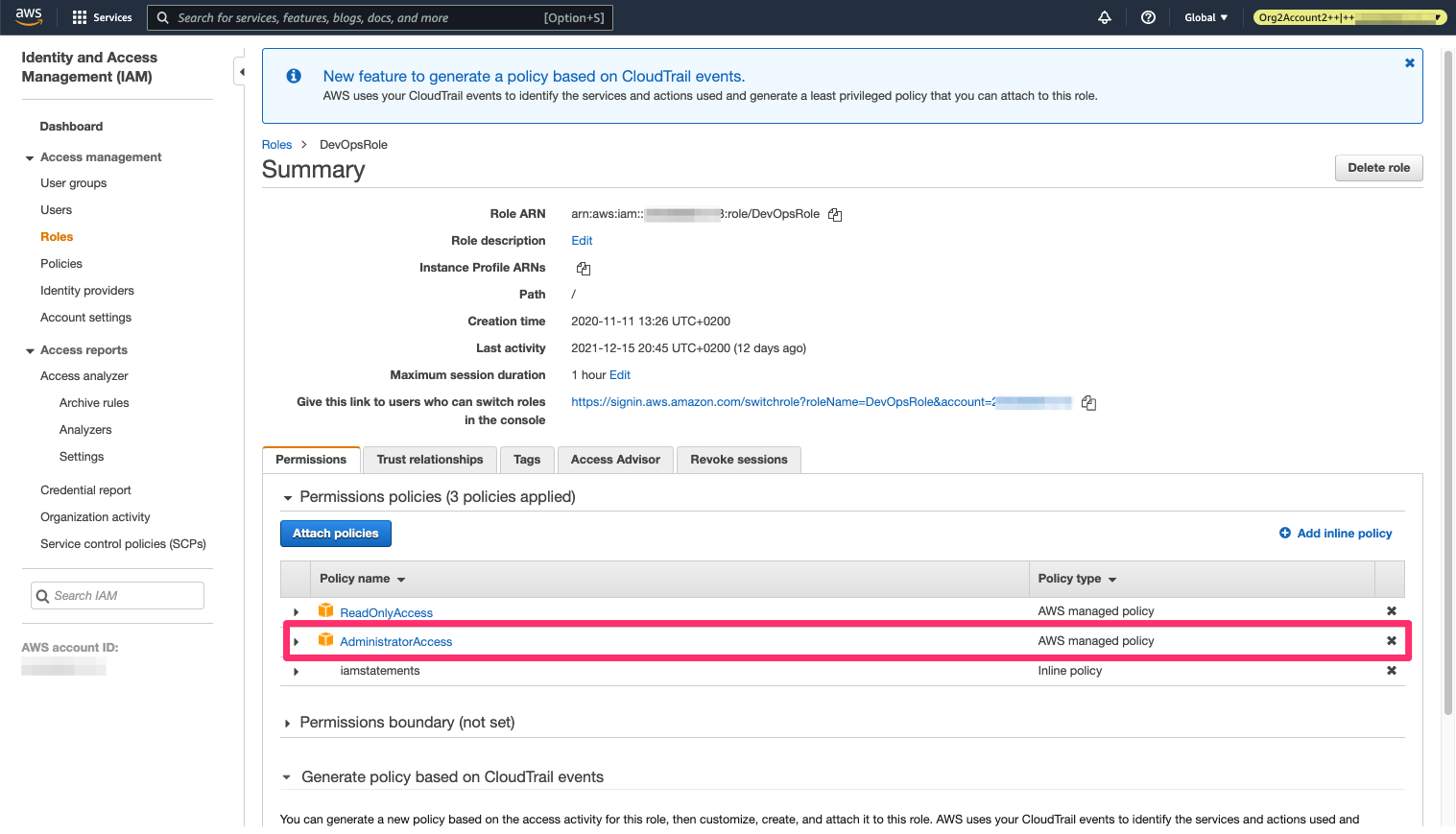This screenshot has height=834, width=1456.
Task: Open the Roles breadcrumb link
Action: (x=276, y=145)
